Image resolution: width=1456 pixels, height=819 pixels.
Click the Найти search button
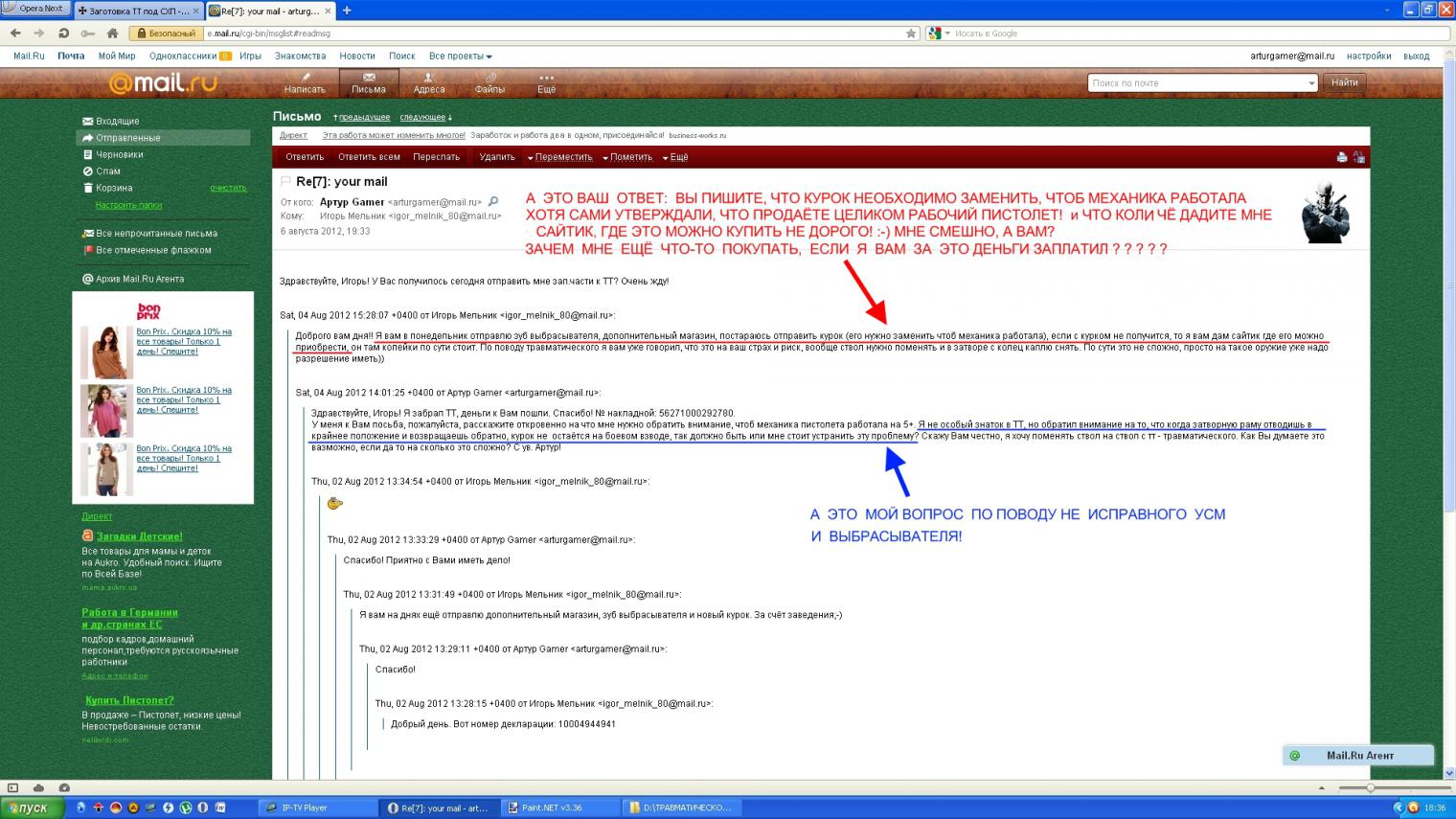click(x=1344, y=83)
